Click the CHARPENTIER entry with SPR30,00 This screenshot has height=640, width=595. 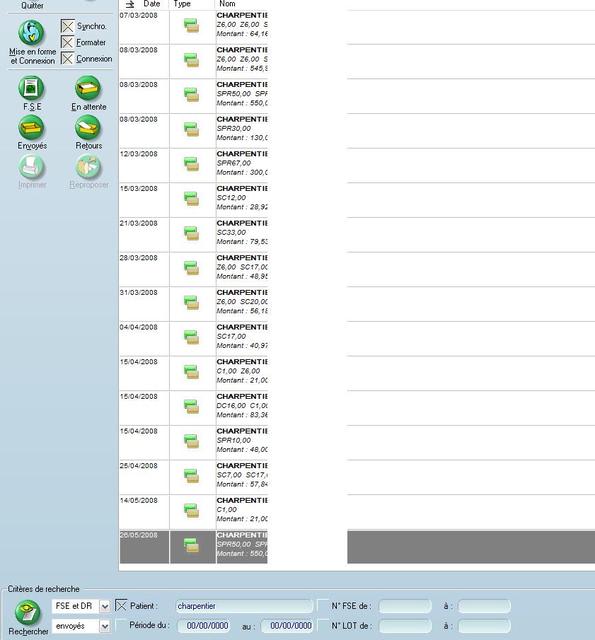[242, 129]
